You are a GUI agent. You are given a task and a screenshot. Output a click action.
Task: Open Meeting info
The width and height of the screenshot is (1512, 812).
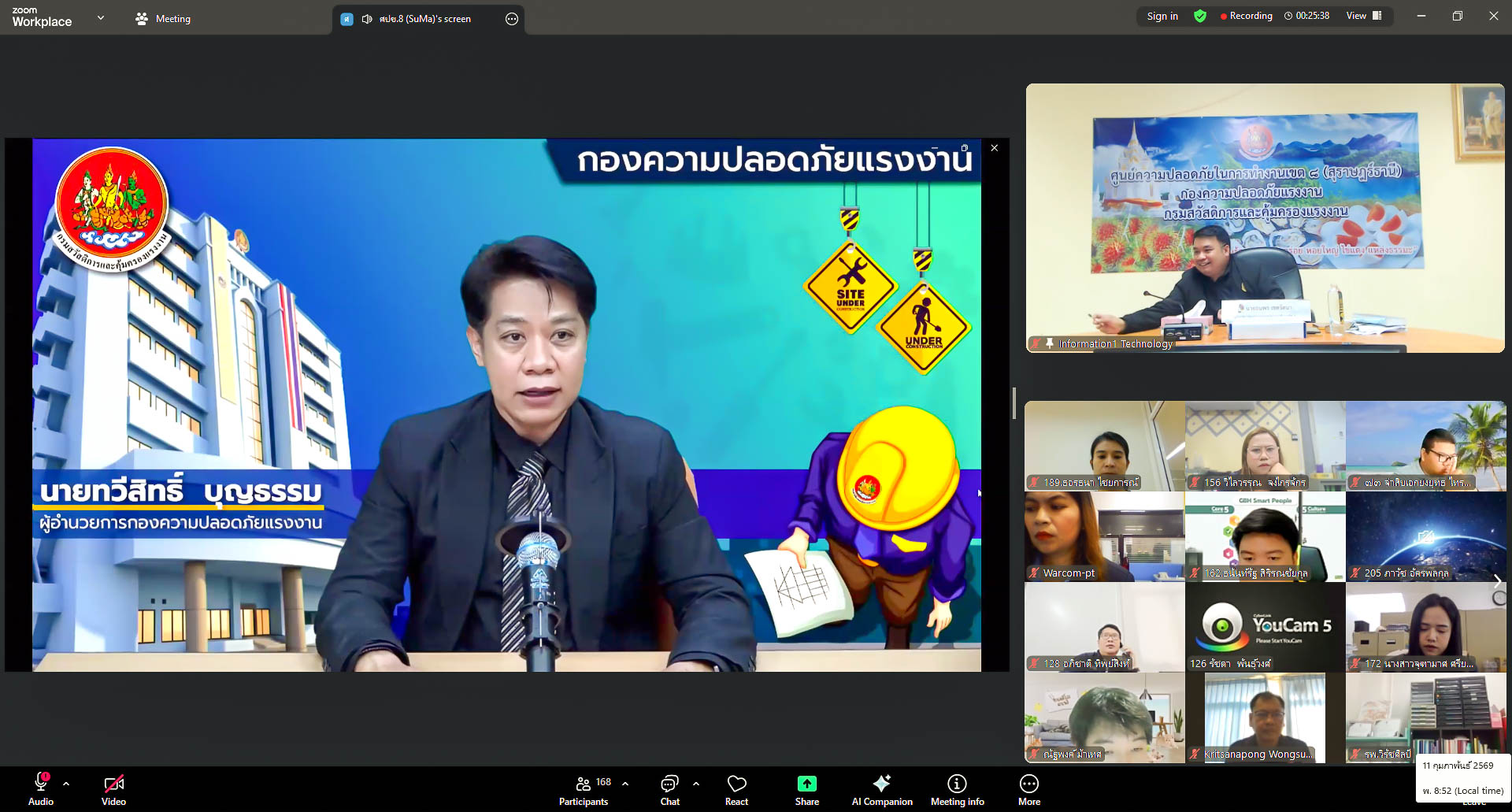[x=957, y=789]
